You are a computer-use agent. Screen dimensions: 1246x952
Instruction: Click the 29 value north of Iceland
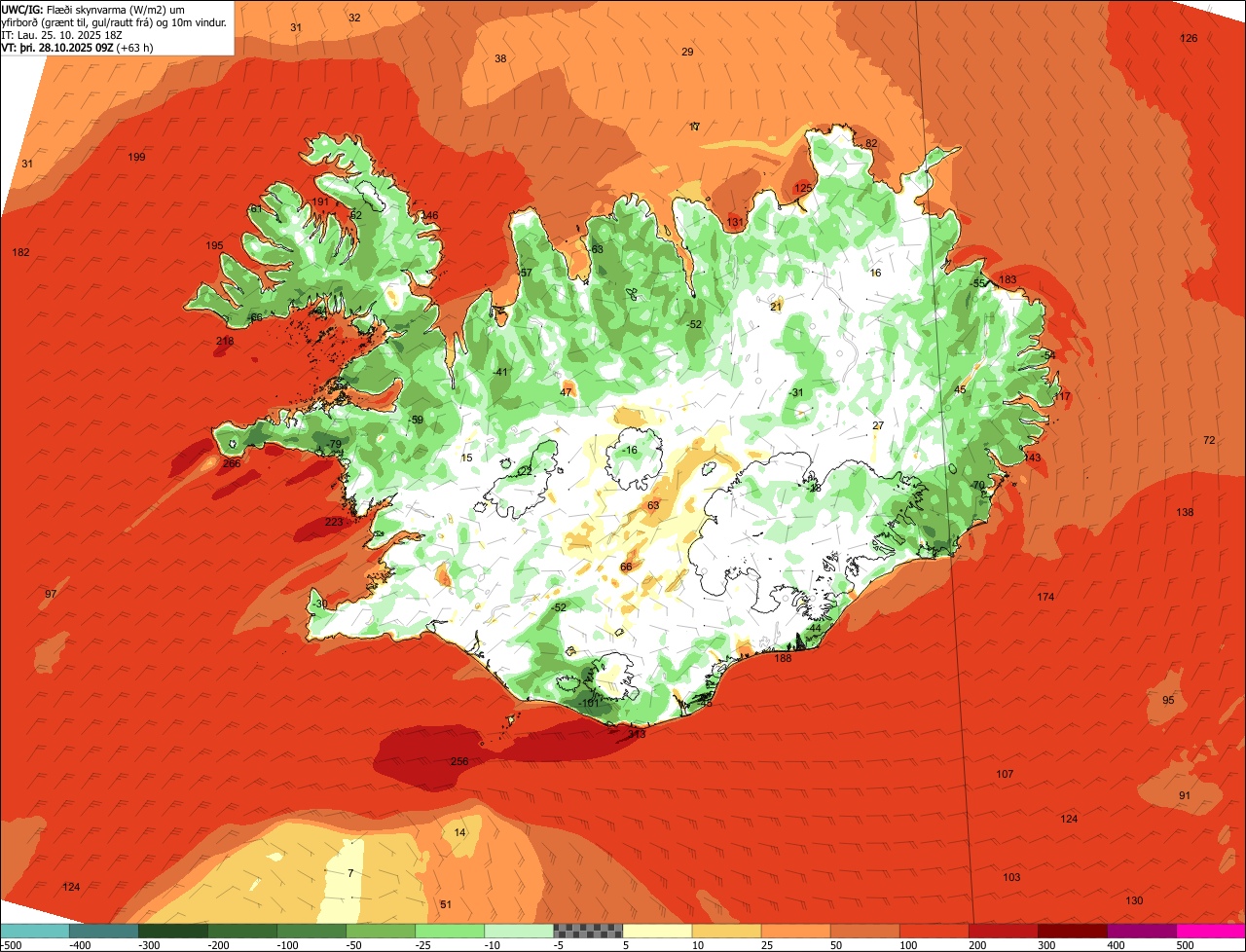pyautogui.click(x=687, y=52)
